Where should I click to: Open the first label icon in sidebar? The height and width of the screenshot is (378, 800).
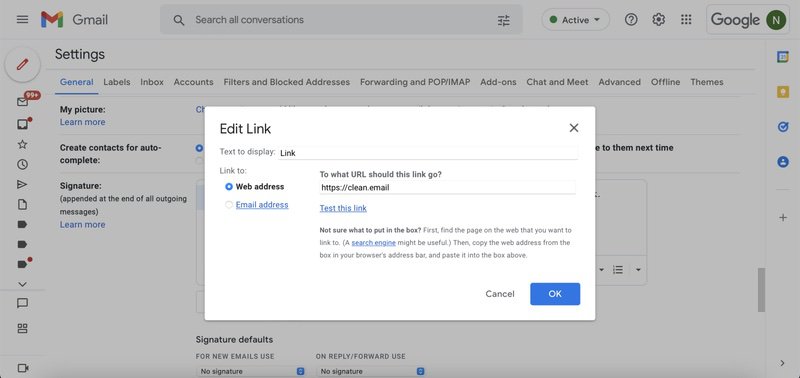22,224
